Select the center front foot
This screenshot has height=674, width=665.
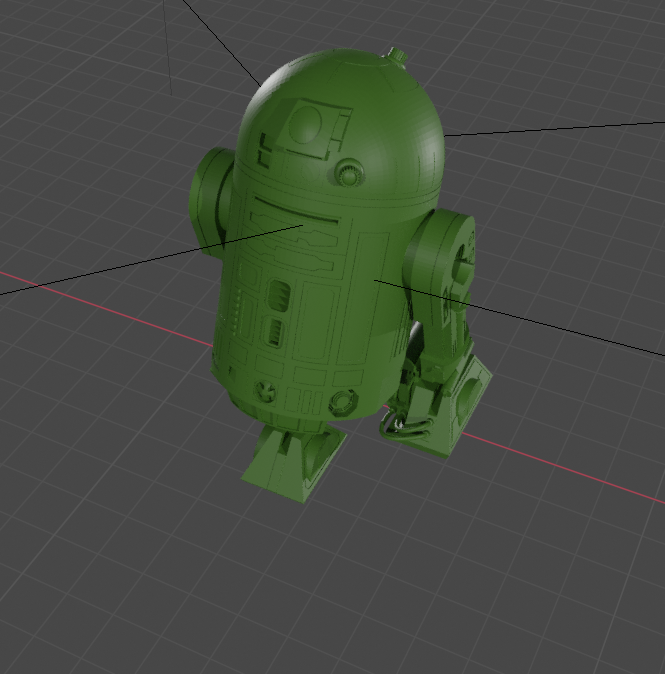(294, 462)
